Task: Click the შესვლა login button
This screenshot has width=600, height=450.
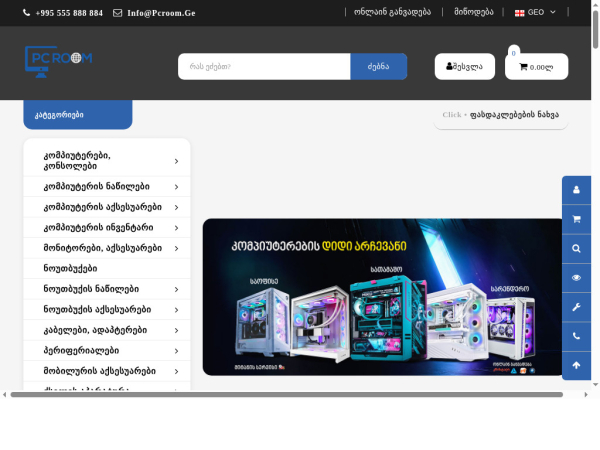Action: tap(464, 67)
